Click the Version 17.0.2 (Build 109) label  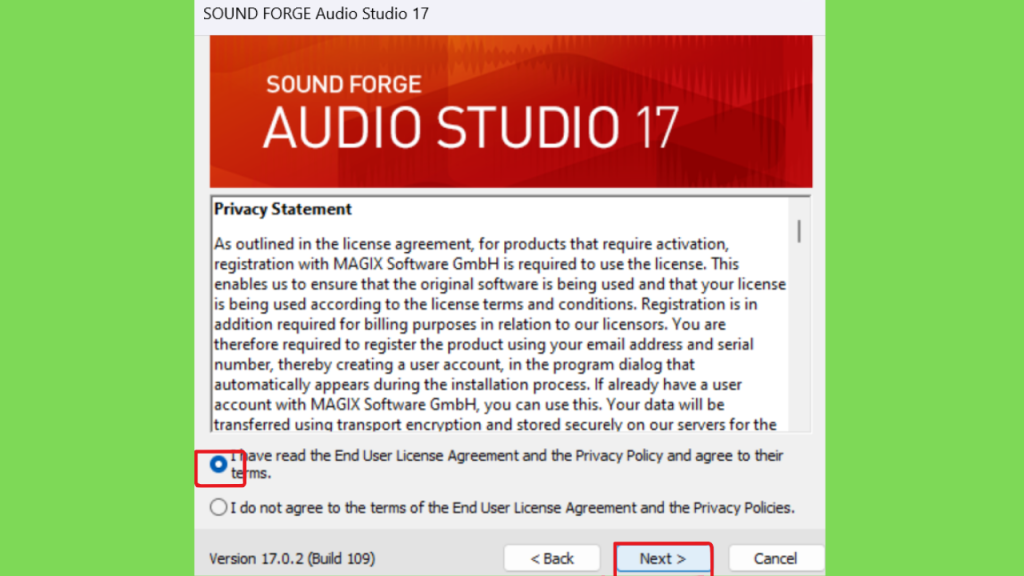pos(292,558)
